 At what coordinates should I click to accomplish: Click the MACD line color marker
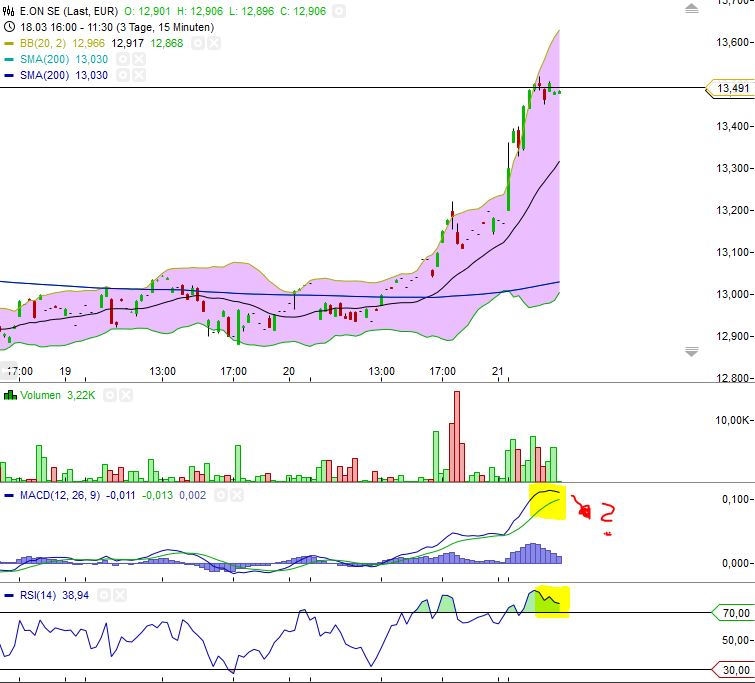pyautogui.click(x=9, y=495)
